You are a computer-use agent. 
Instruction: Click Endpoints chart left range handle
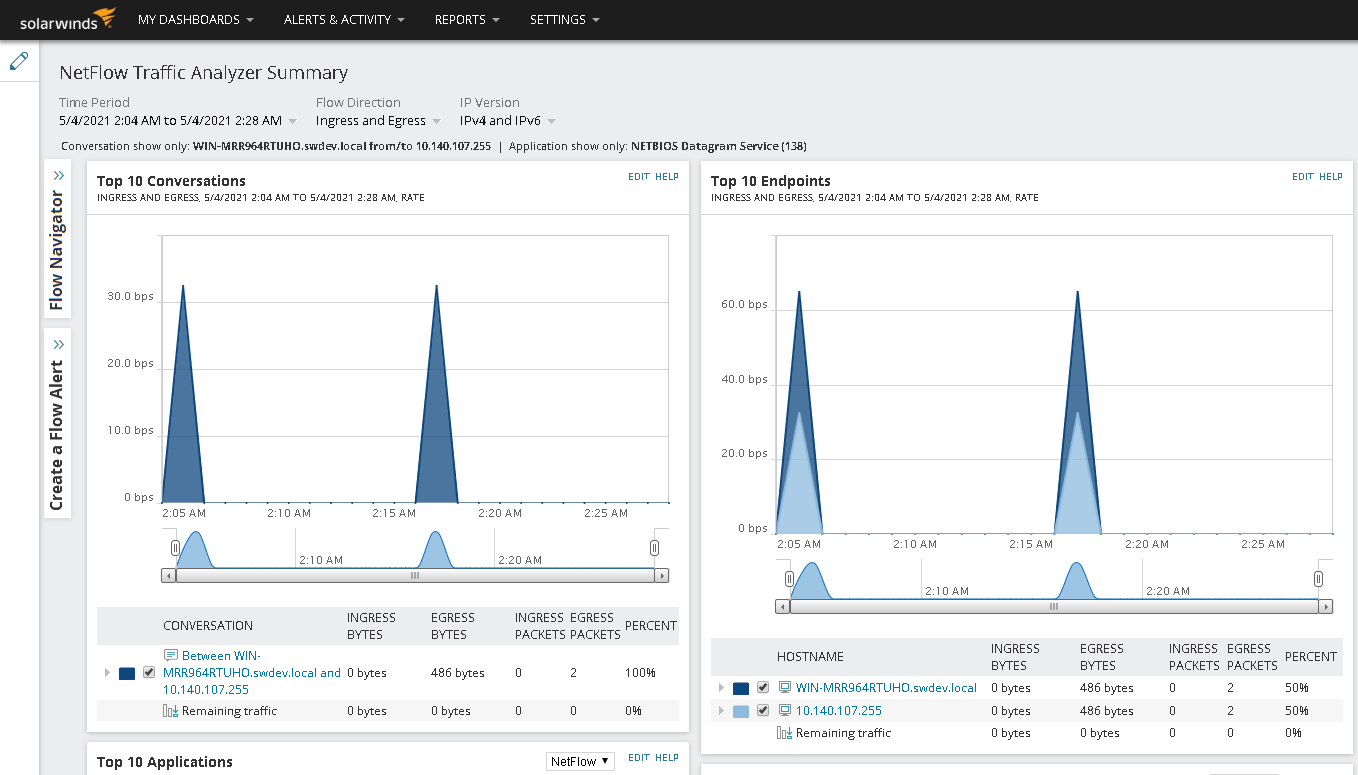pos(789,579)
